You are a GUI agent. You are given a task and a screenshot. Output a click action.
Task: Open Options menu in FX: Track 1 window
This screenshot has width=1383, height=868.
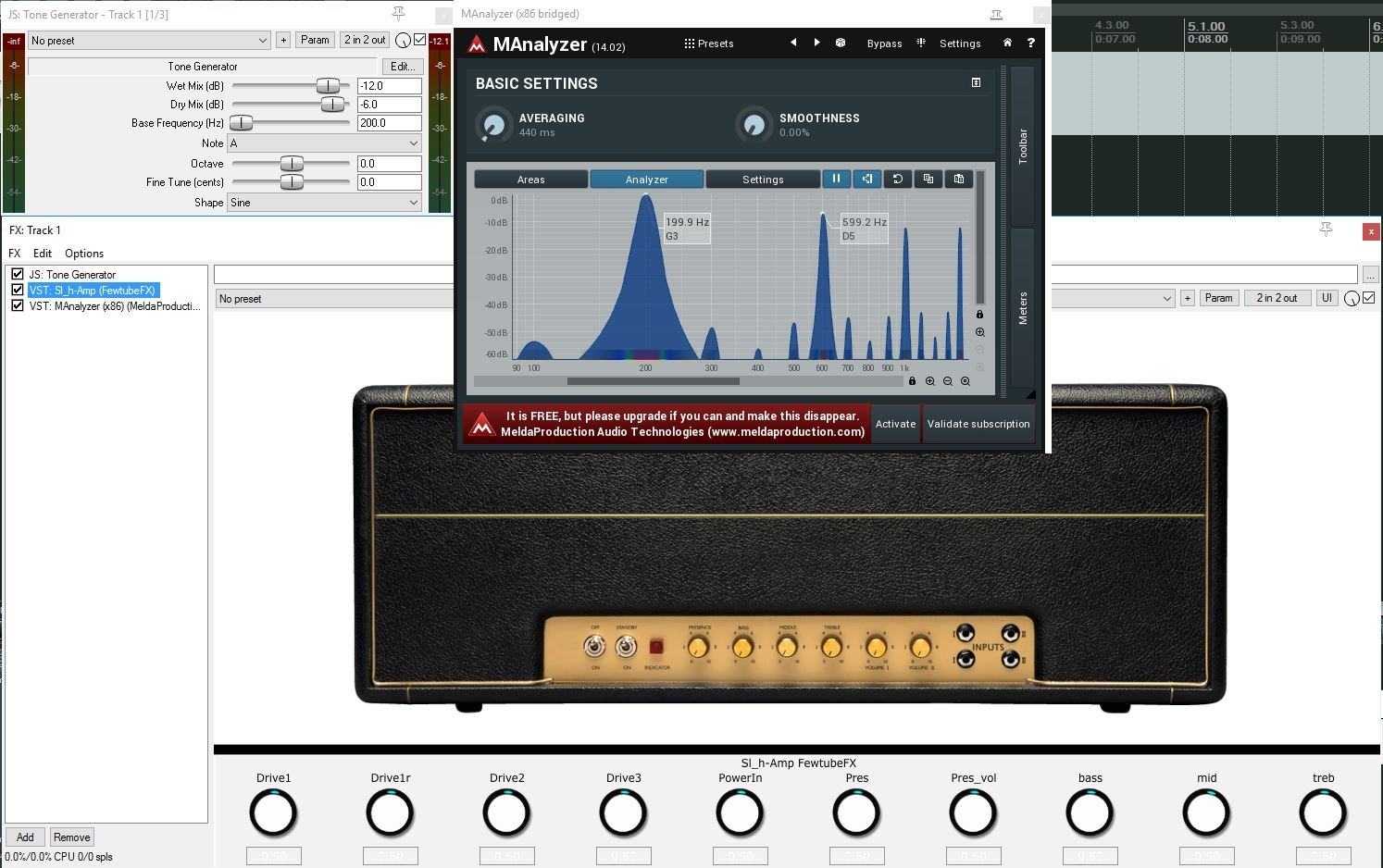pyautogui.click(x=84, y=254)
